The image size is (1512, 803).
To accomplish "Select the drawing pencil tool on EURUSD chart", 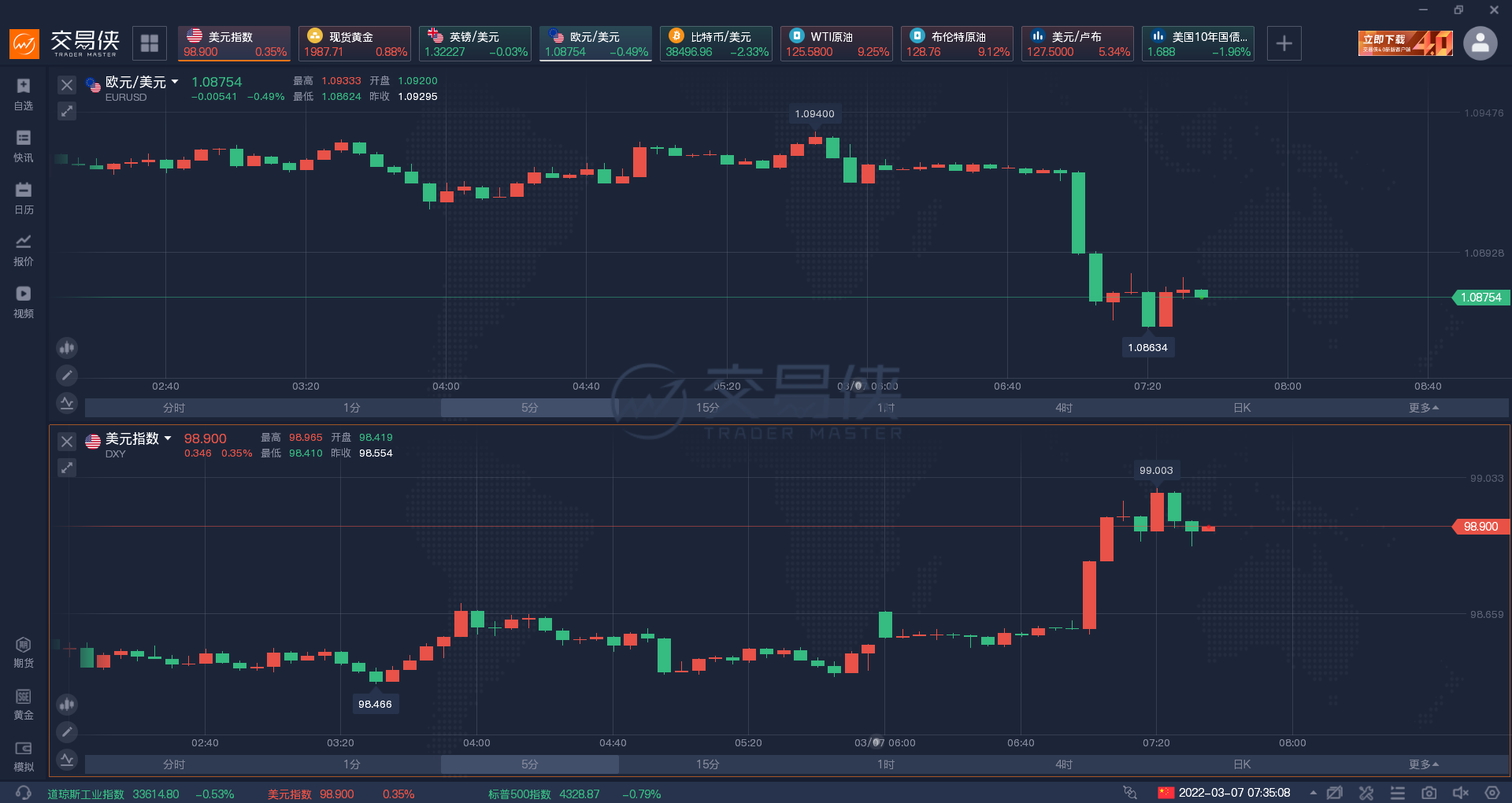I will tap(67, 376).
